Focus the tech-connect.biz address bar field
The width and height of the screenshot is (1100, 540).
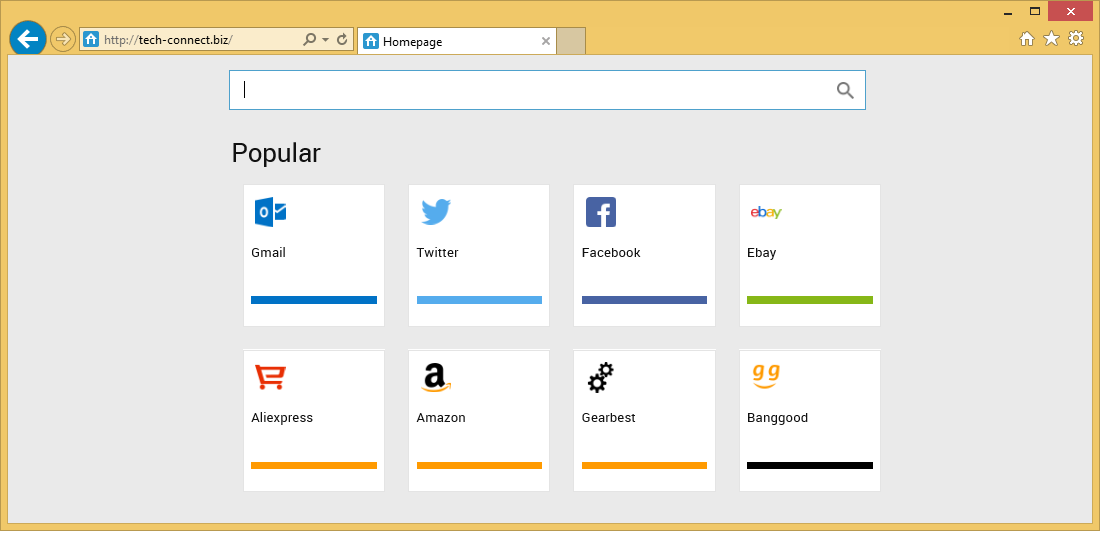[200, 40]
